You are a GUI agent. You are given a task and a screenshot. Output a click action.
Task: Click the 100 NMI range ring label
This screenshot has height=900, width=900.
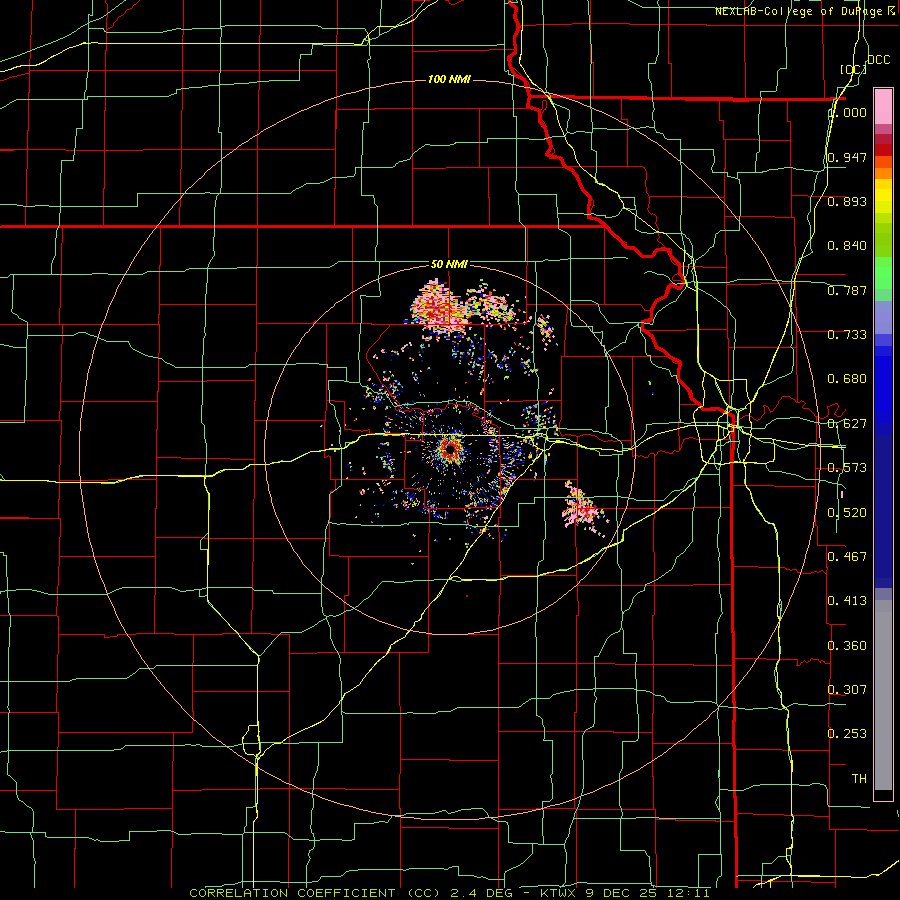coord(449,79)
